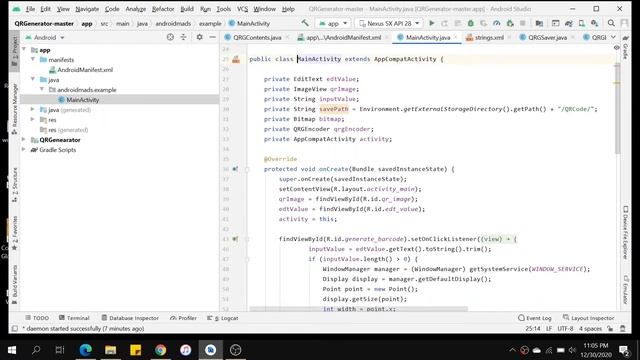The width and height of the screenshot is (640, 360).
Task: Click the Search Everywhere magnifier icon
Action: click(x=611, y=23)
